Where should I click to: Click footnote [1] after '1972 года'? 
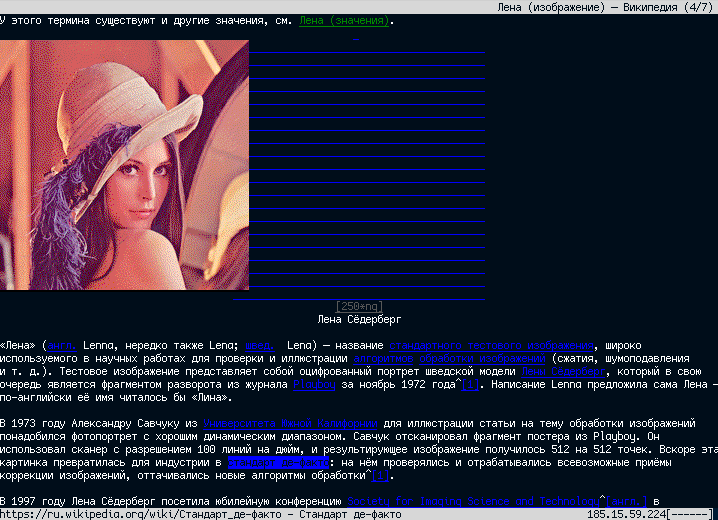[x=470, y=385]
